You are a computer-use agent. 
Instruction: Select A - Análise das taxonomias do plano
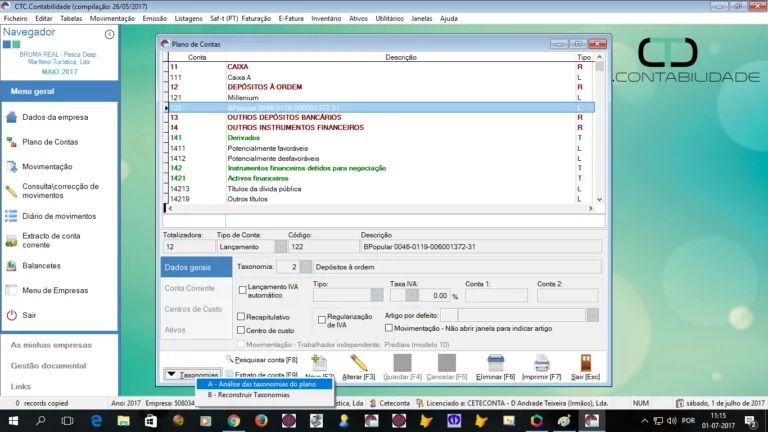coord(264,384)
